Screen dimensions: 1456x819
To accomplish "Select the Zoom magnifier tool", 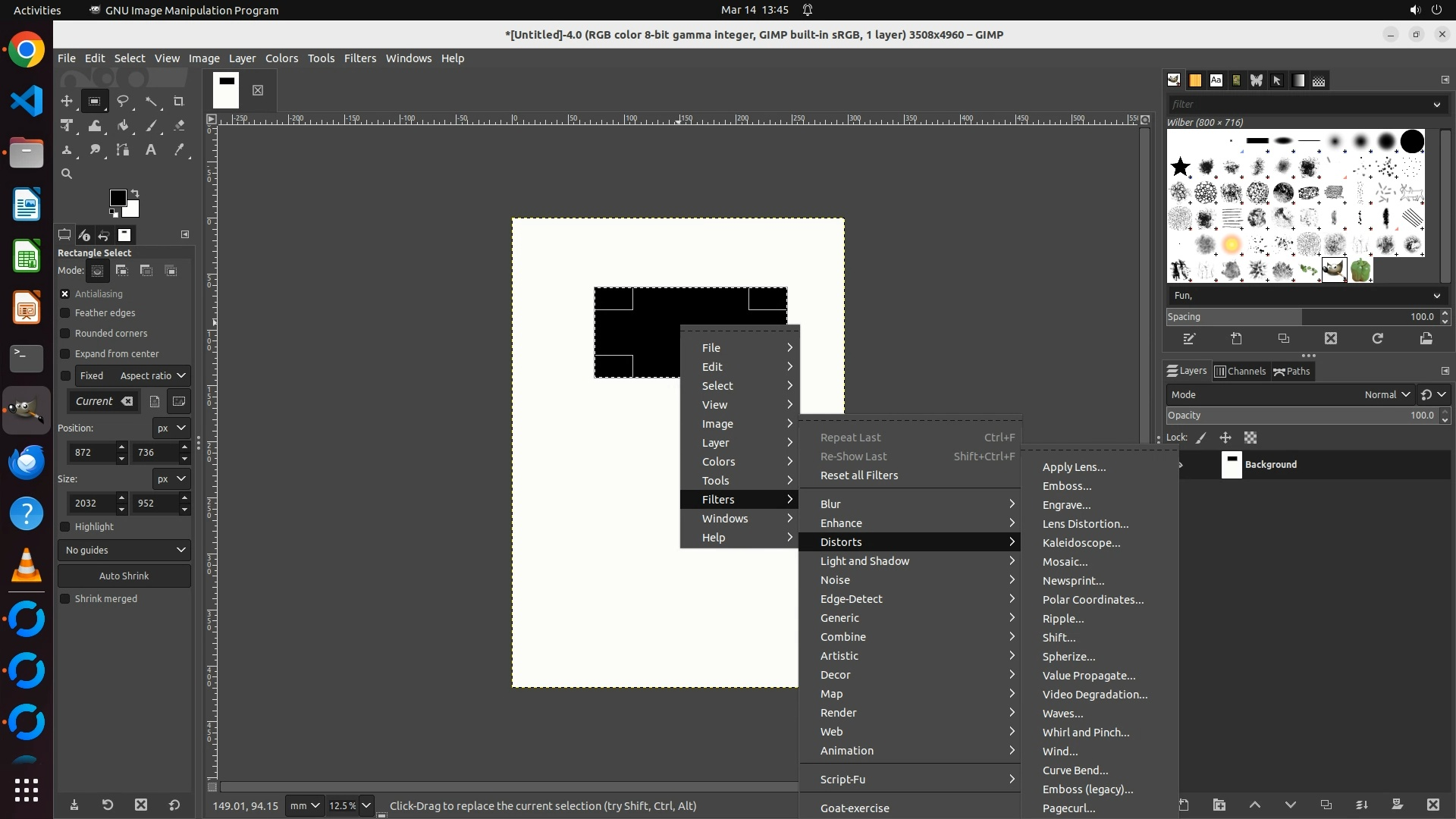I will [x=67, y=174].
